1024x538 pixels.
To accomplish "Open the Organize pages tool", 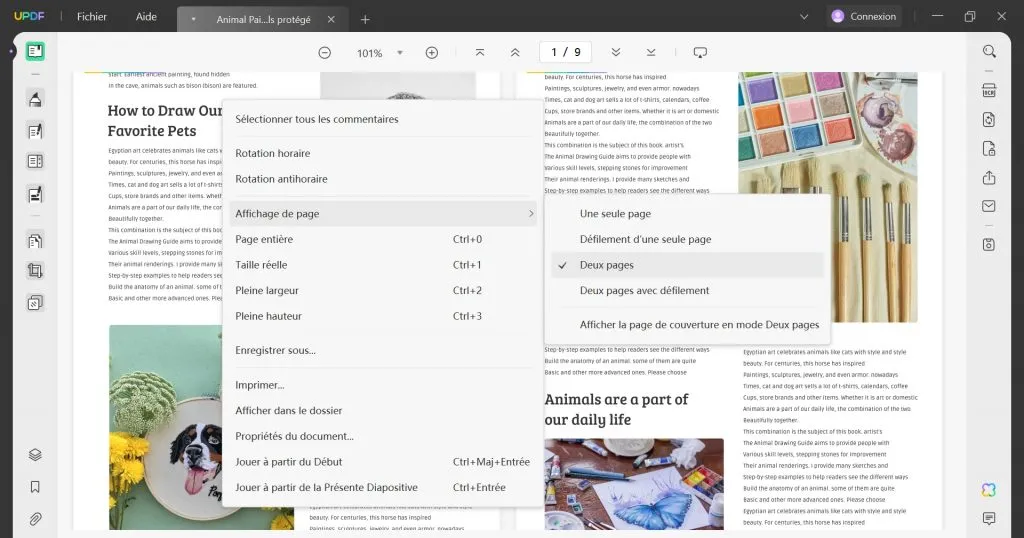I will 35,241.
